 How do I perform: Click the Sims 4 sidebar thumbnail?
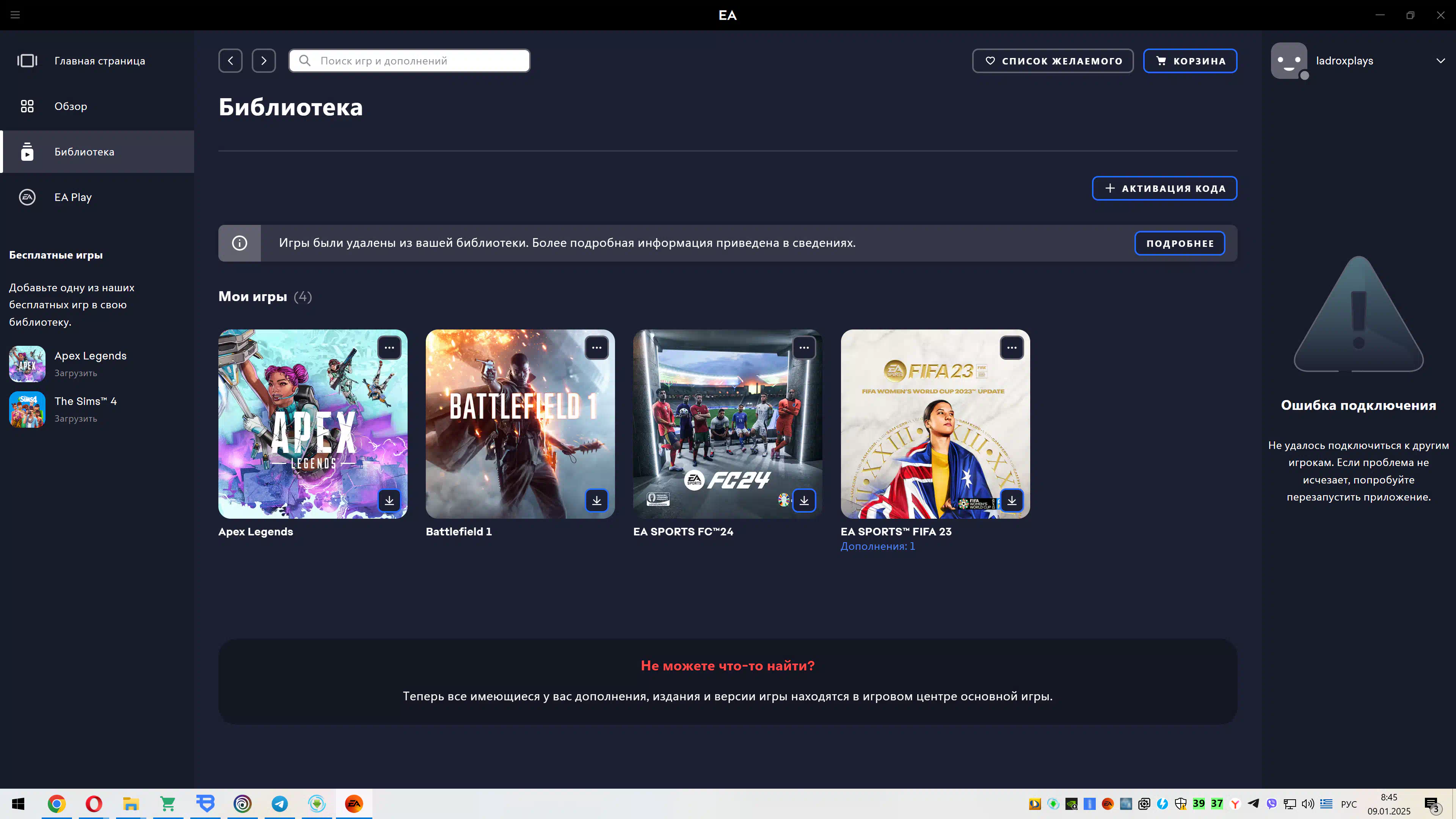tap(27, 409)
